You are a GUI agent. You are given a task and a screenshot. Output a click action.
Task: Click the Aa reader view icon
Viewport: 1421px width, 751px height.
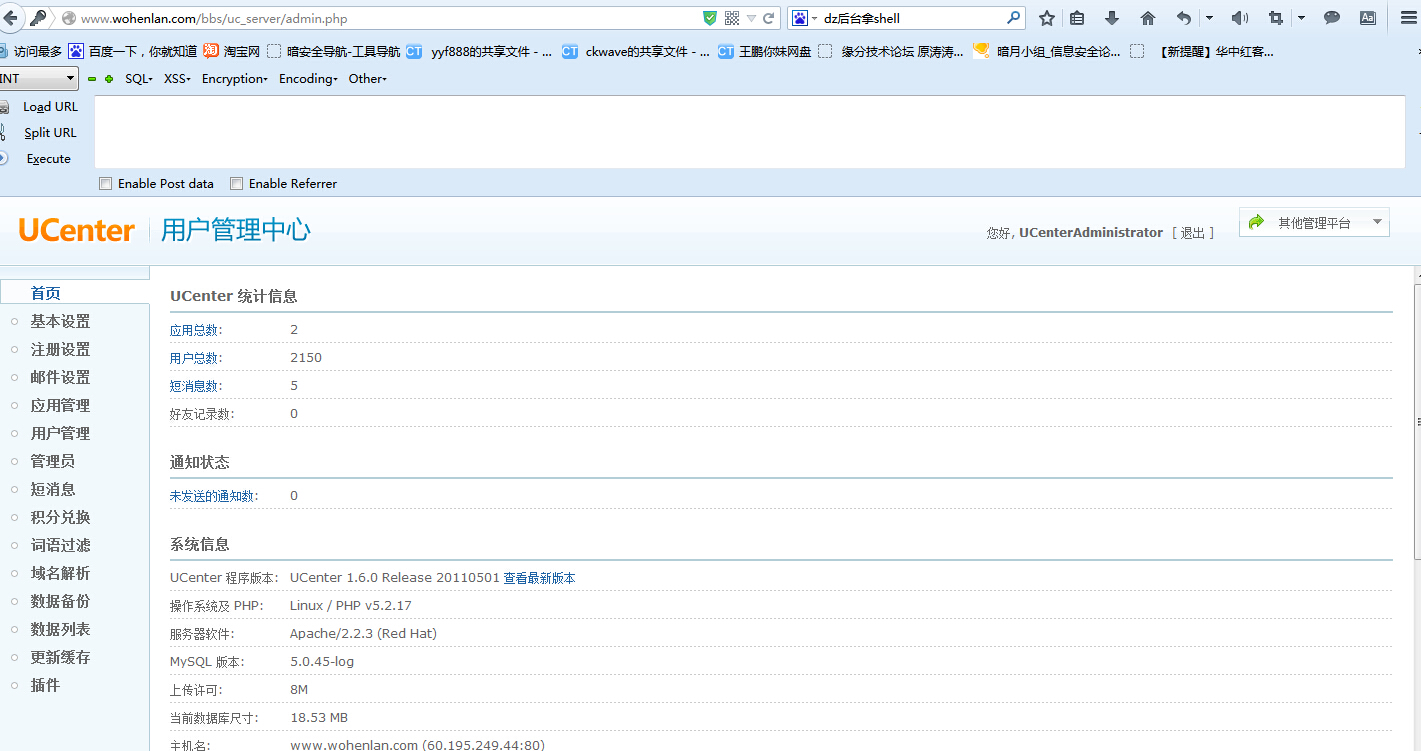click(1367, 18)
